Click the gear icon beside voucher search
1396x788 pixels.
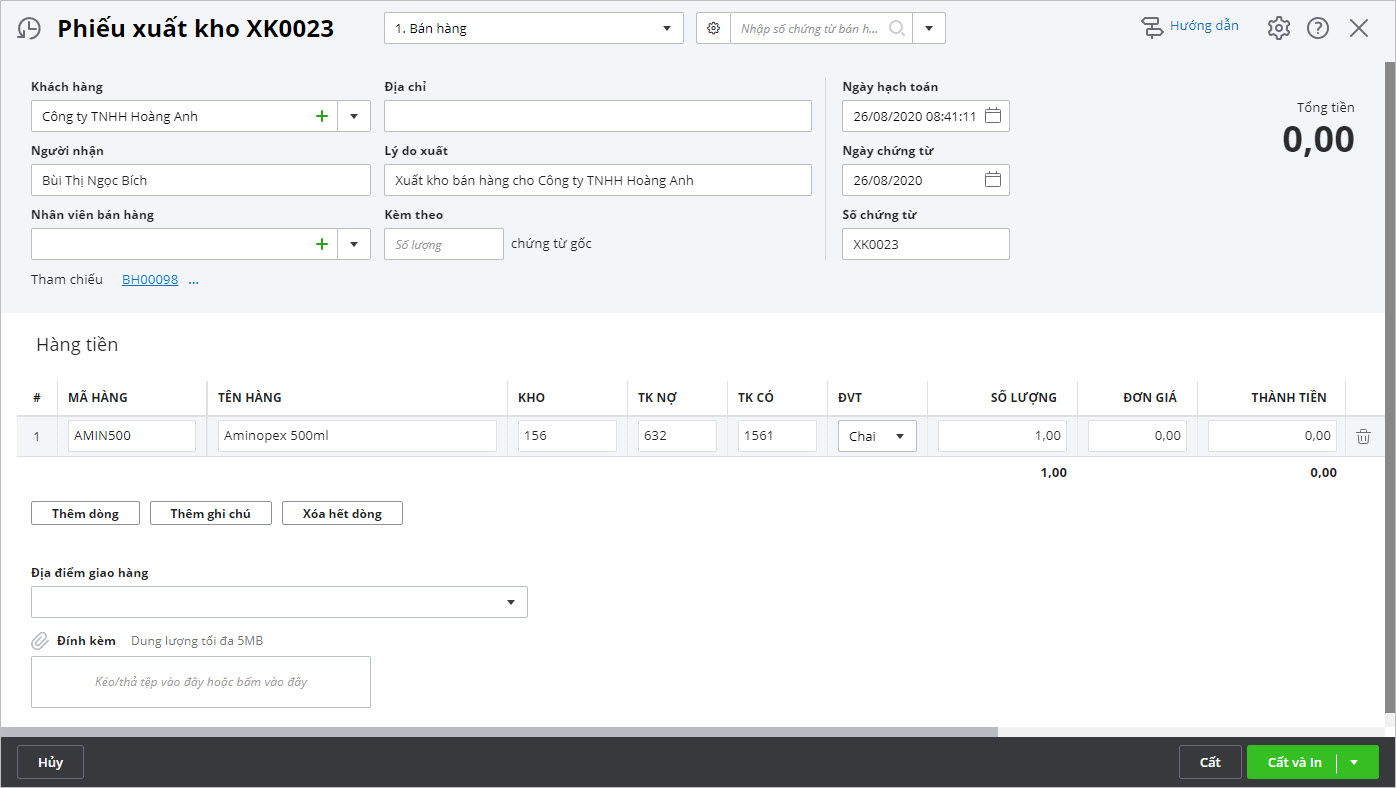coord(713,29)
